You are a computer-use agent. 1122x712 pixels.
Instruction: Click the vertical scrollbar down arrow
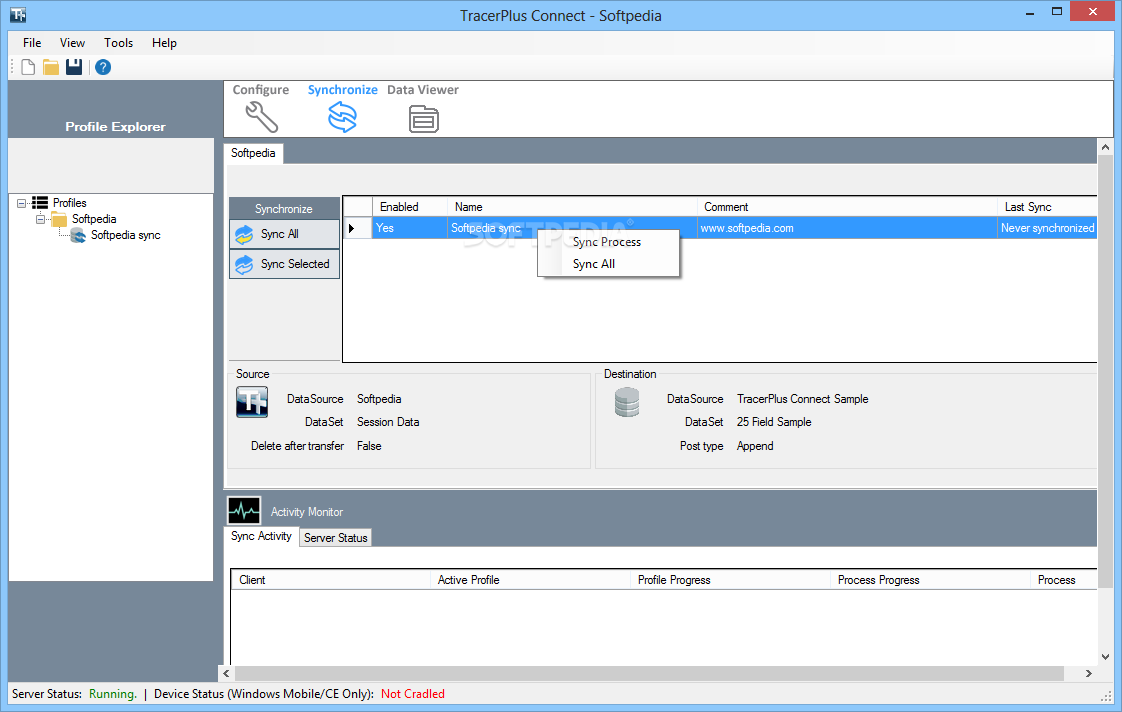click(1106, 657)
